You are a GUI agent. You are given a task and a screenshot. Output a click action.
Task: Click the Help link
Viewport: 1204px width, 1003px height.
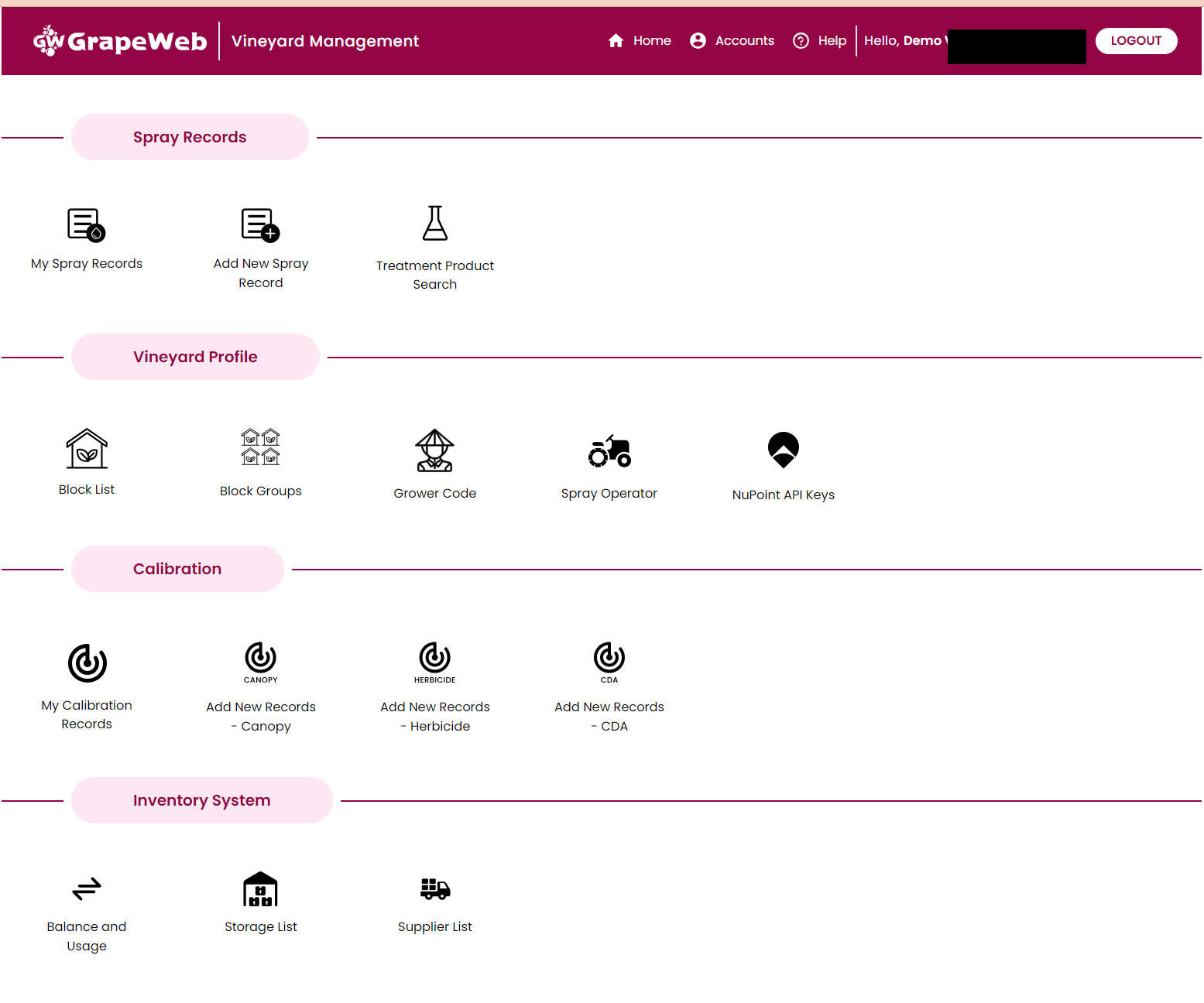pyautogui.click(x=819, y=40)
